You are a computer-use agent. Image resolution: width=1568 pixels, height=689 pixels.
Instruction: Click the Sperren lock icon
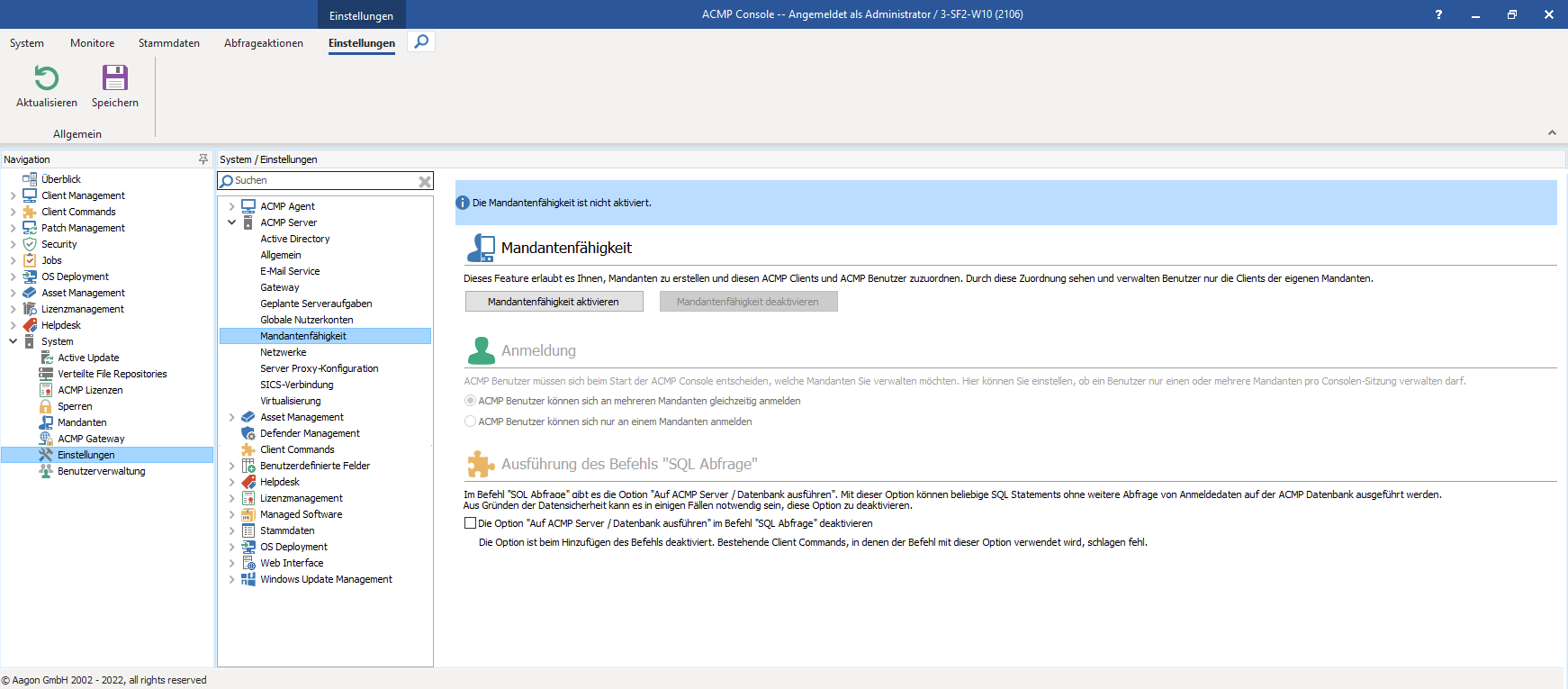pos(46,406)
